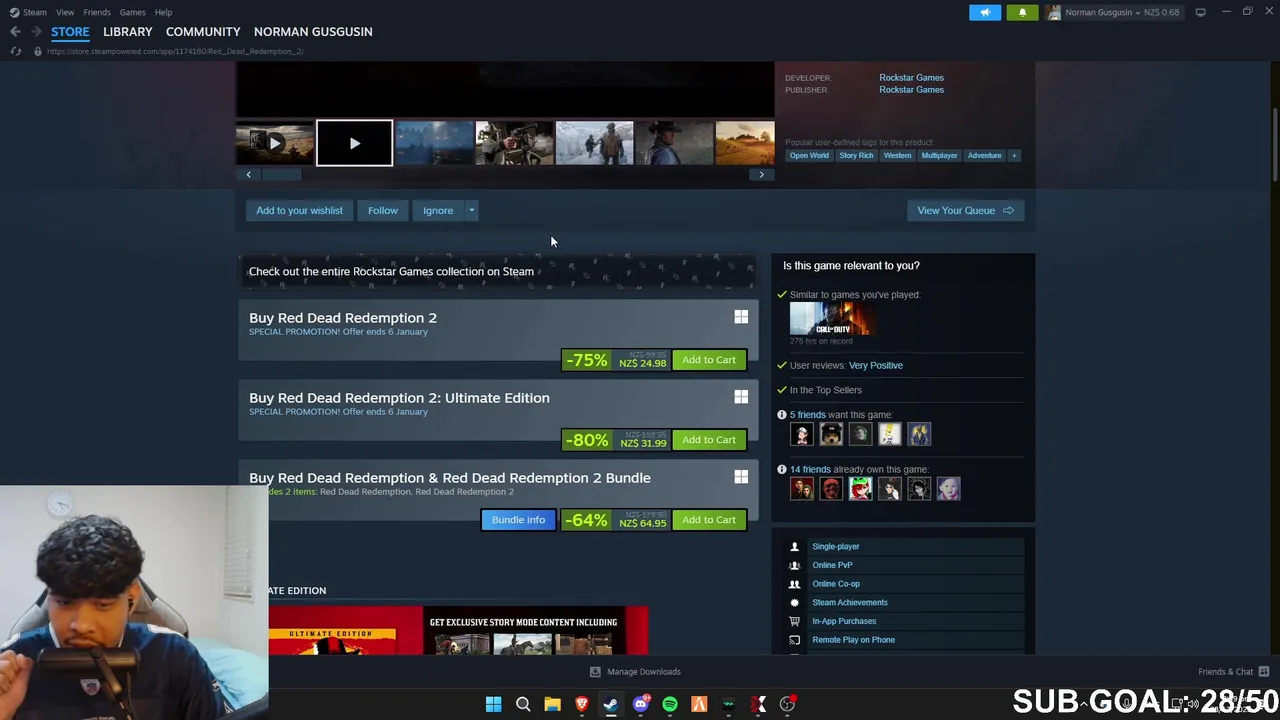Open Windows Start menu
The height and width of the screenshot is (720, 1280).
[493, 704]
